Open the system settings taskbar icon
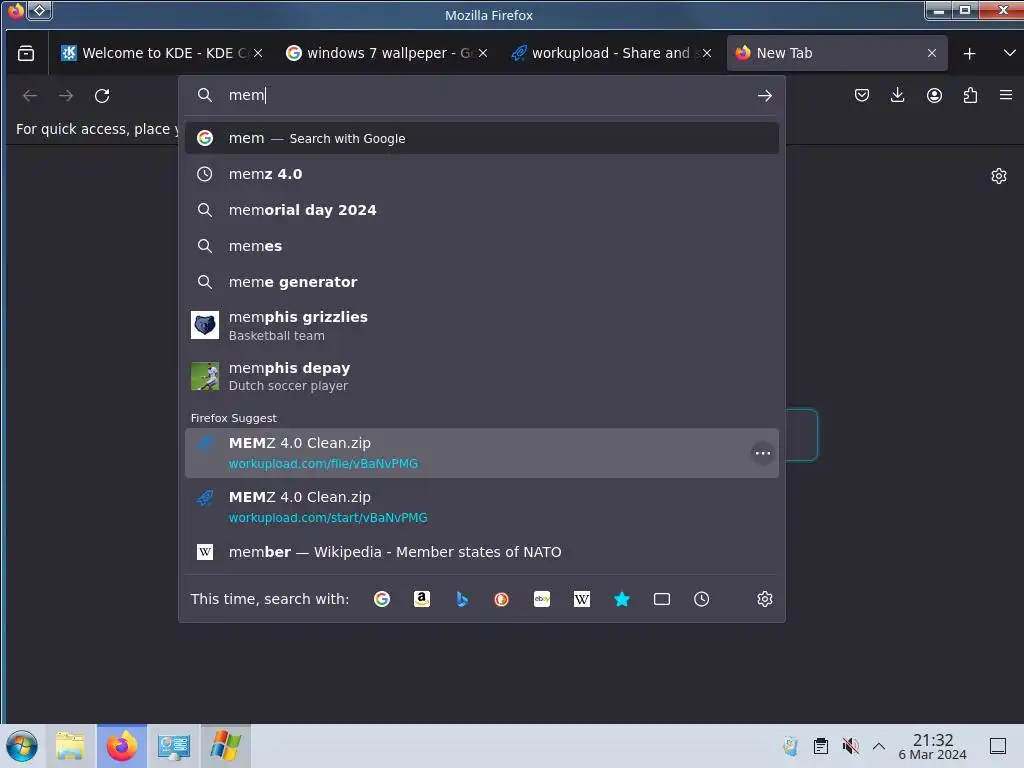This screenshot has width=1024, height=768. click(174, 746)
